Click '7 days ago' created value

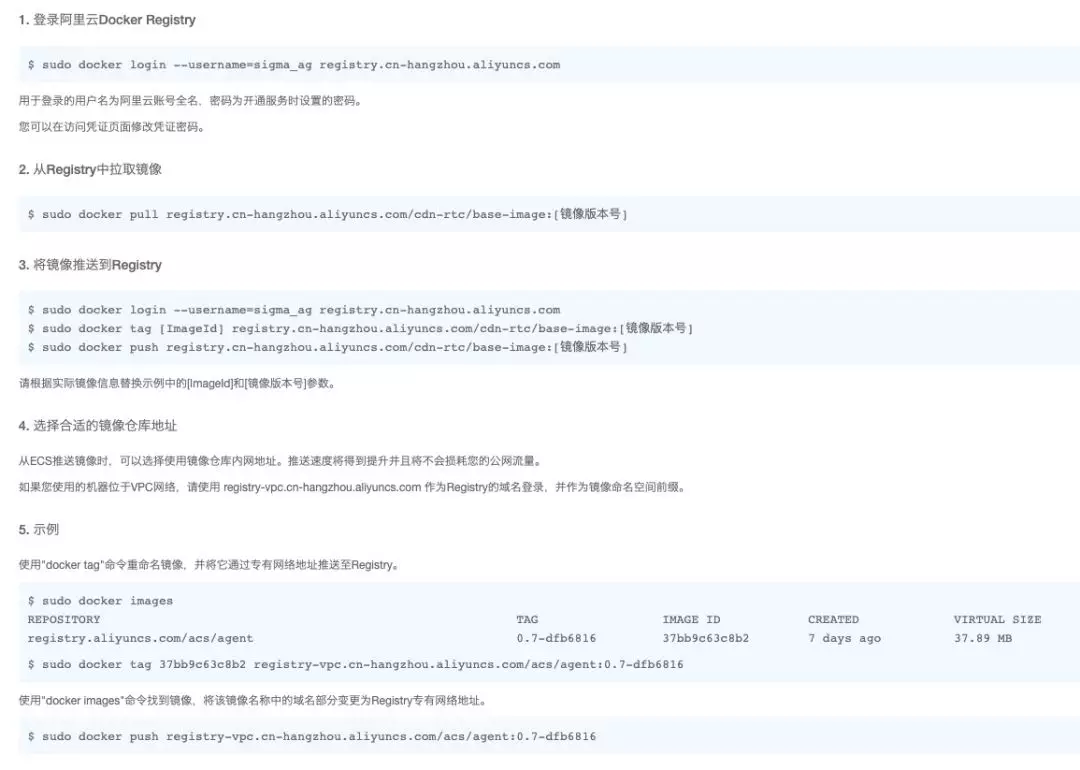coord(844,638)
